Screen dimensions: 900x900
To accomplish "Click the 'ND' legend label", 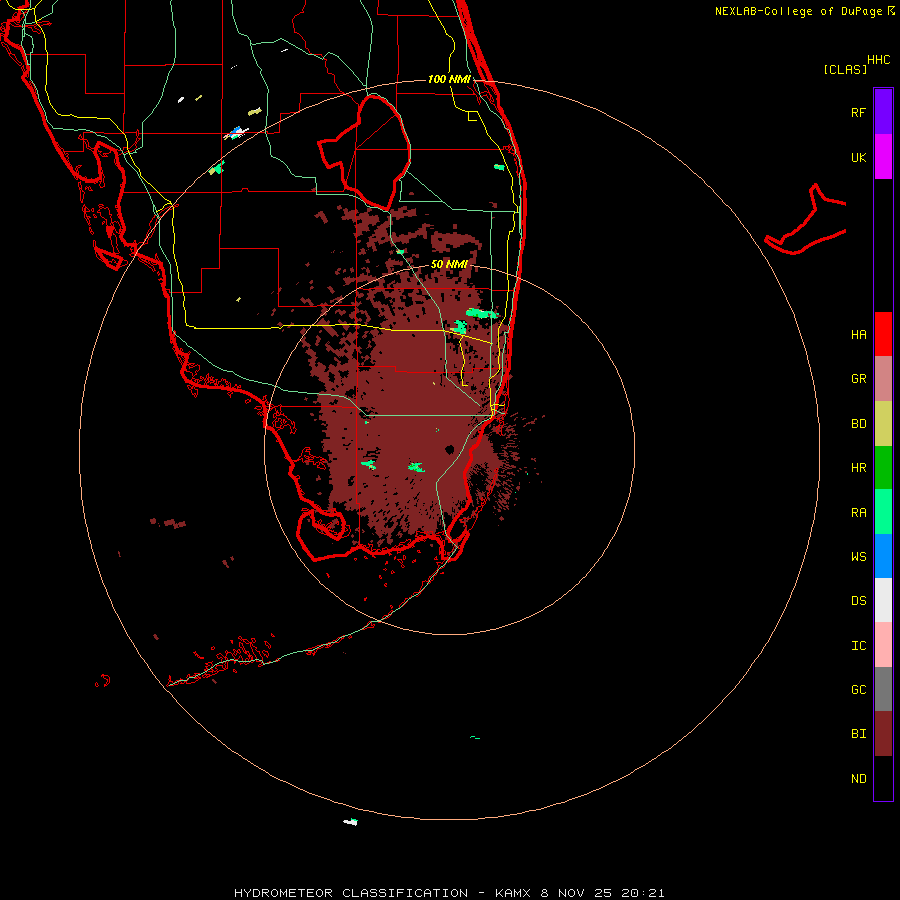I will pyautogui.click(x=859, y=779).
